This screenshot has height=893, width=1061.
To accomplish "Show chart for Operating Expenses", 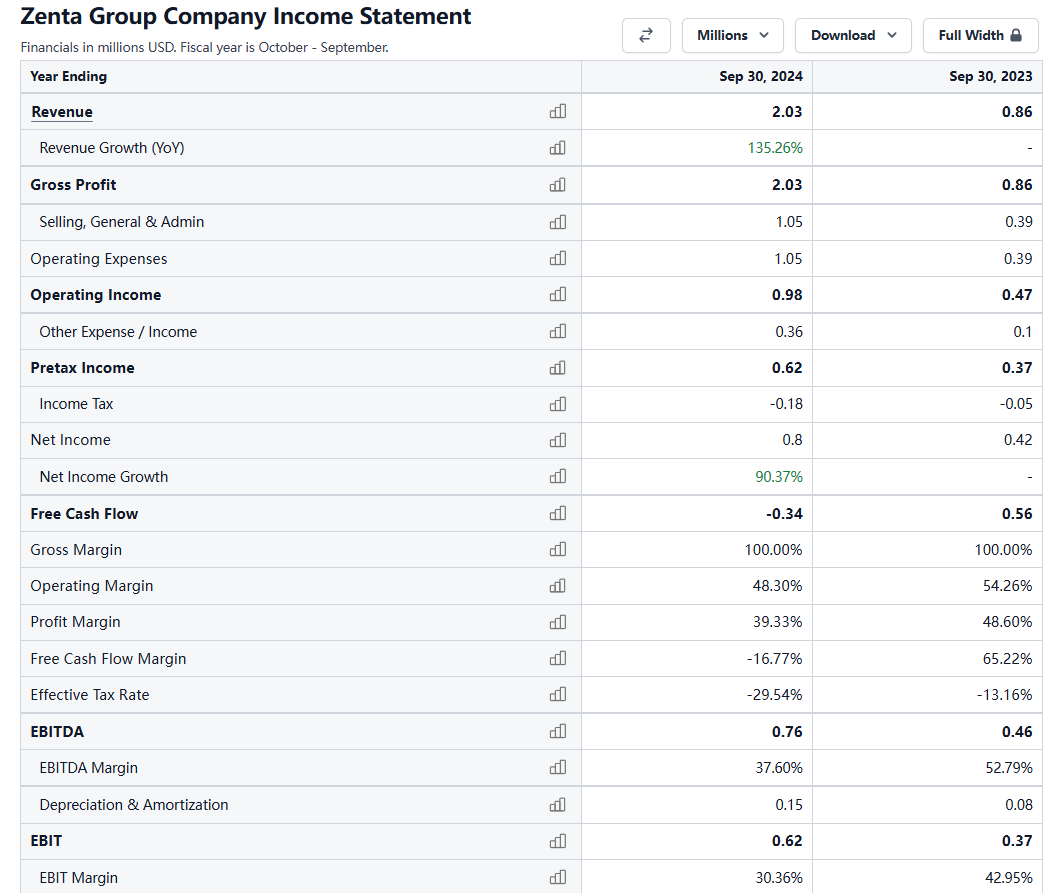I will tap(558, 258).
